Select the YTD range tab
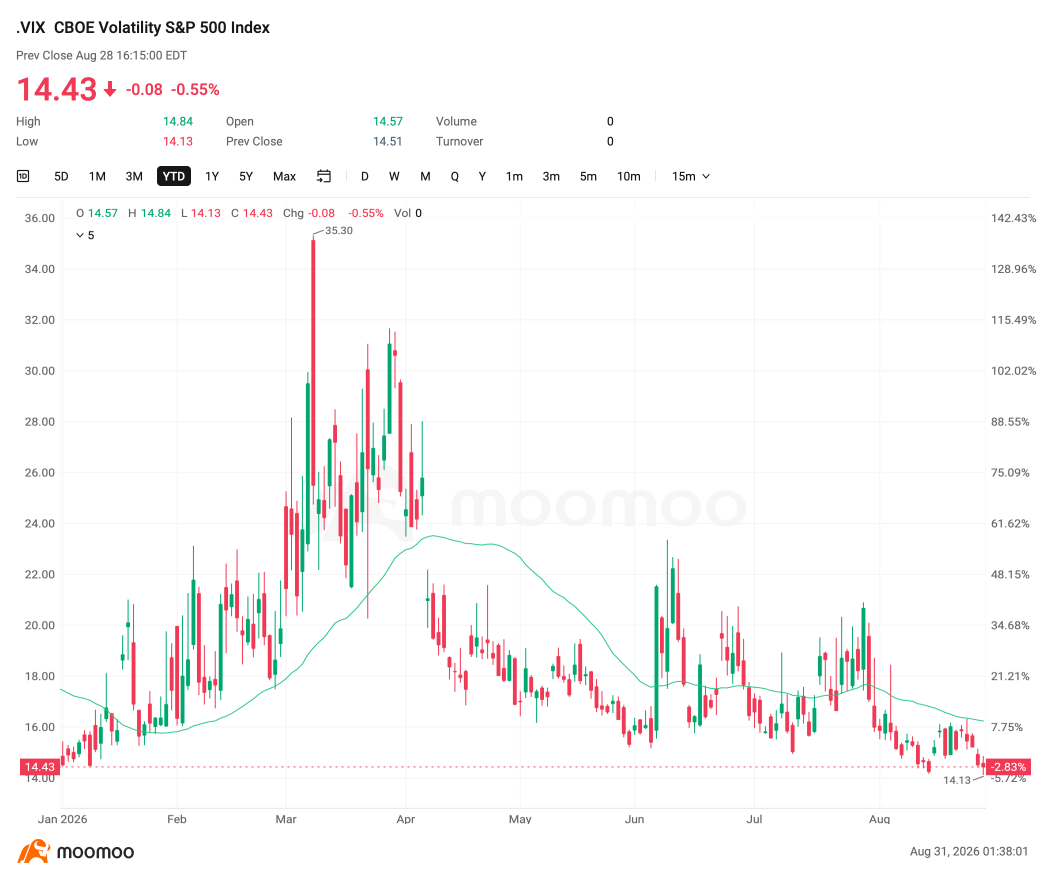Image resolution: width=1046 pixels, height=878 pixels. coord(174,176)
